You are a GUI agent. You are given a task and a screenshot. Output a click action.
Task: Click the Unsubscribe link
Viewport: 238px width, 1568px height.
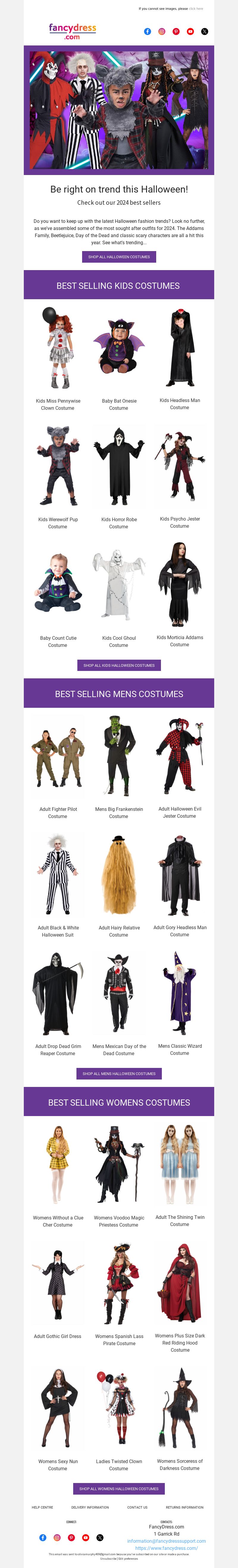click(x=108, y=1559)
